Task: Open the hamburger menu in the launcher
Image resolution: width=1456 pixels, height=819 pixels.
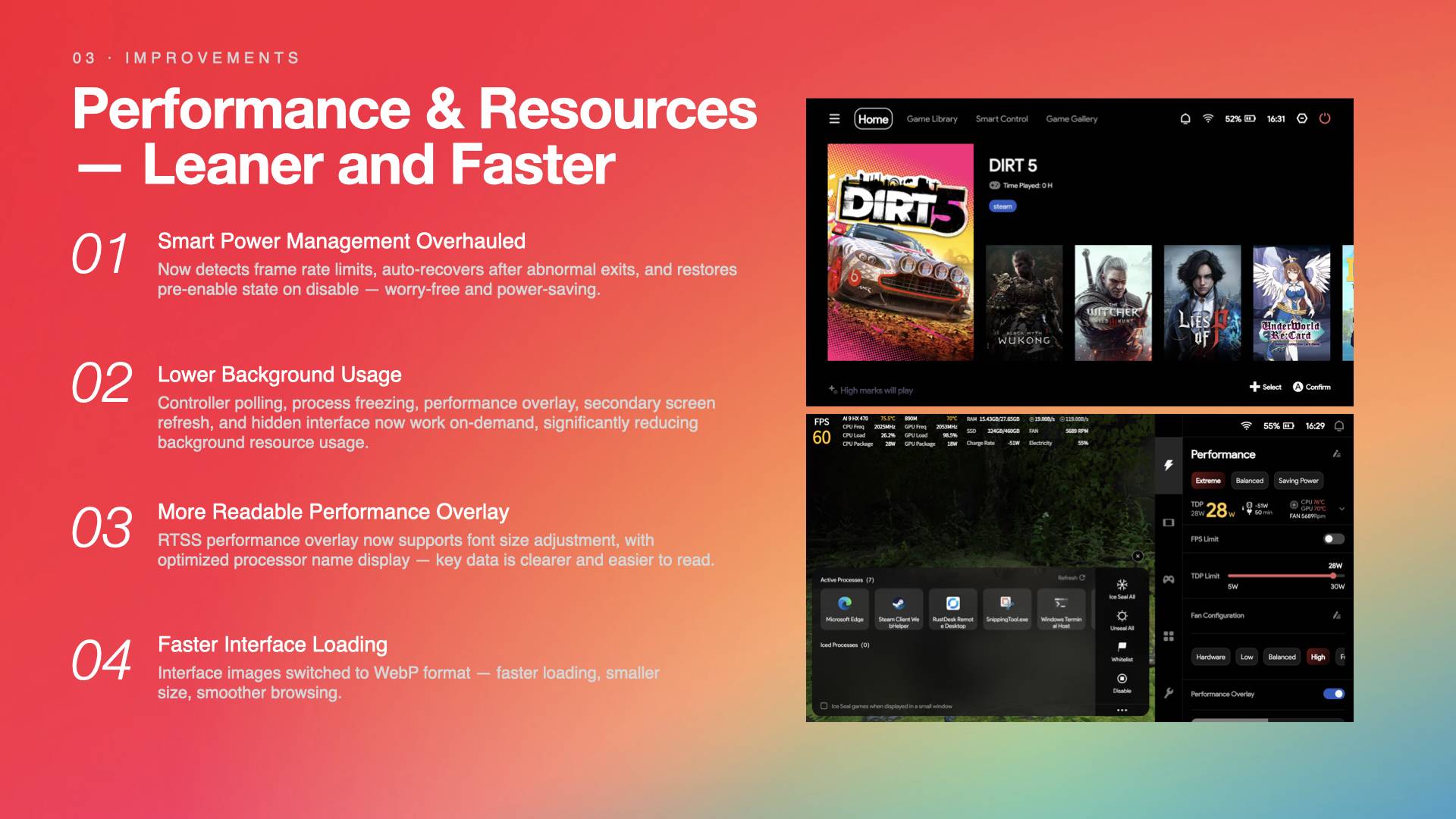Action: coord(834,118)
